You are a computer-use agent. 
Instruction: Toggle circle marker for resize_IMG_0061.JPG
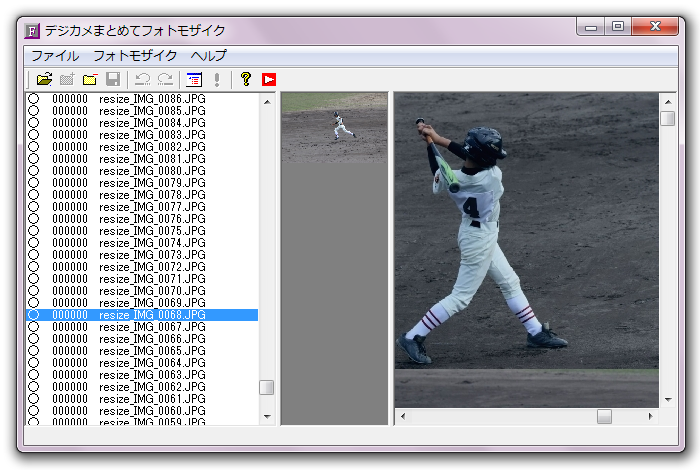pos(33,399)
